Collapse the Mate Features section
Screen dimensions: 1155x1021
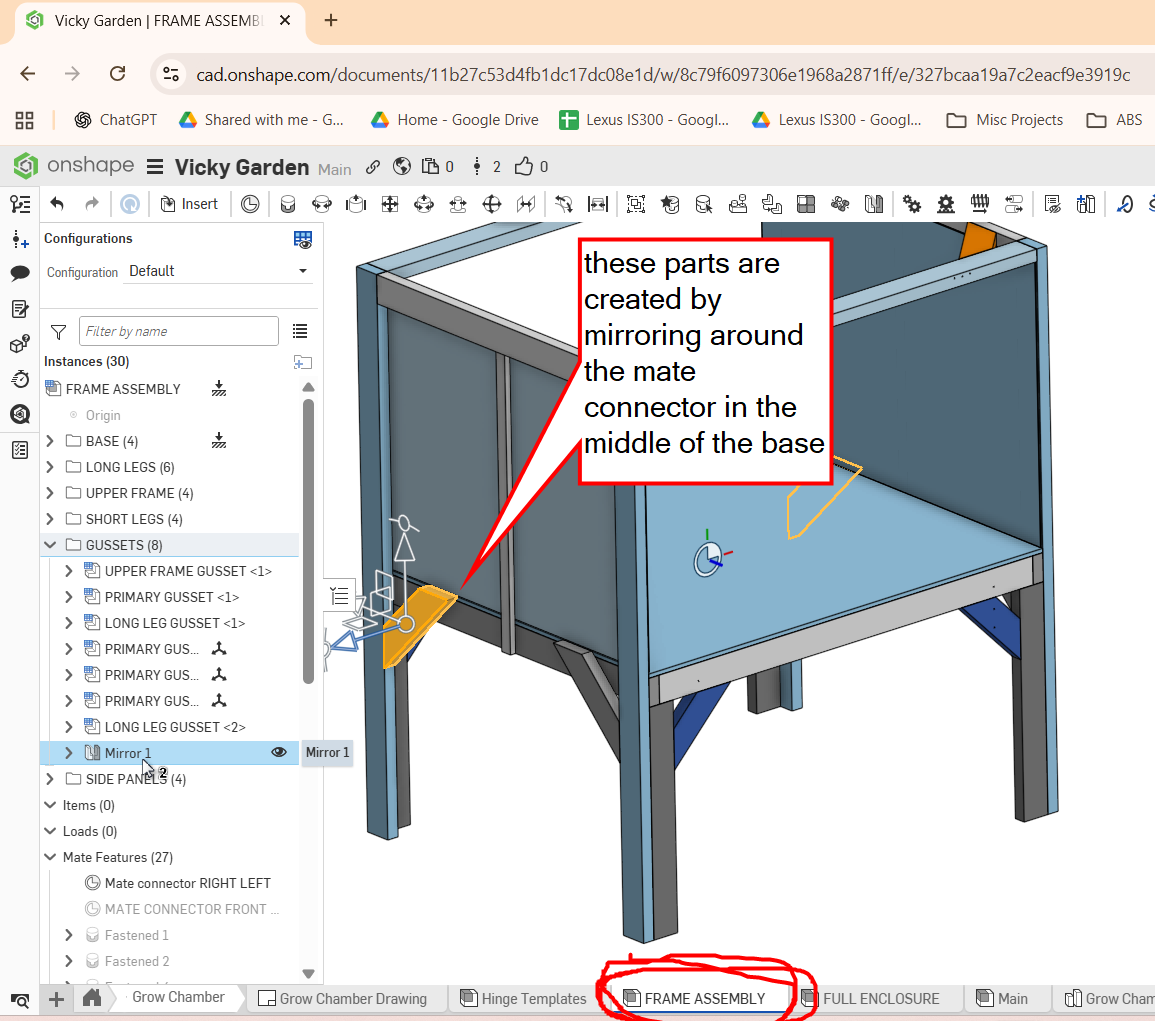click(50, 857)
